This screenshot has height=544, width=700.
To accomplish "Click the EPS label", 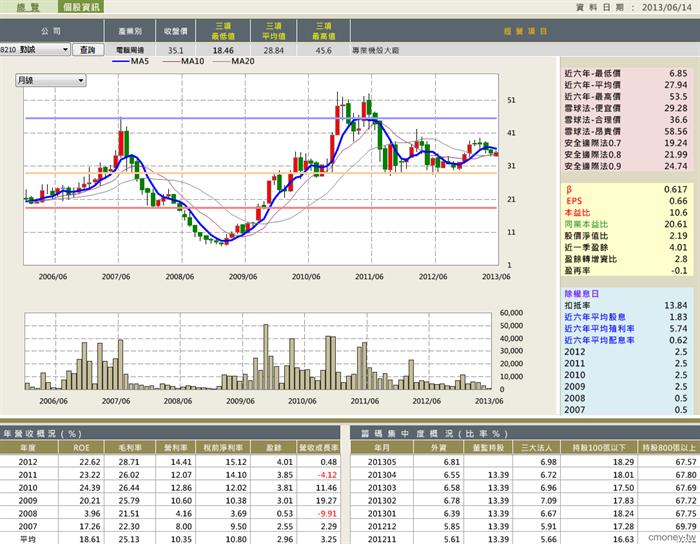I will point(574,201).
